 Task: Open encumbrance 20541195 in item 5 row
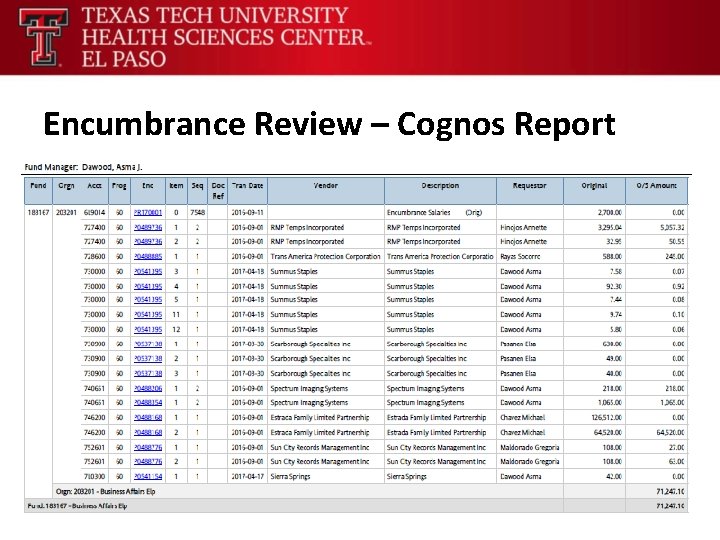(x=148, y=299)
